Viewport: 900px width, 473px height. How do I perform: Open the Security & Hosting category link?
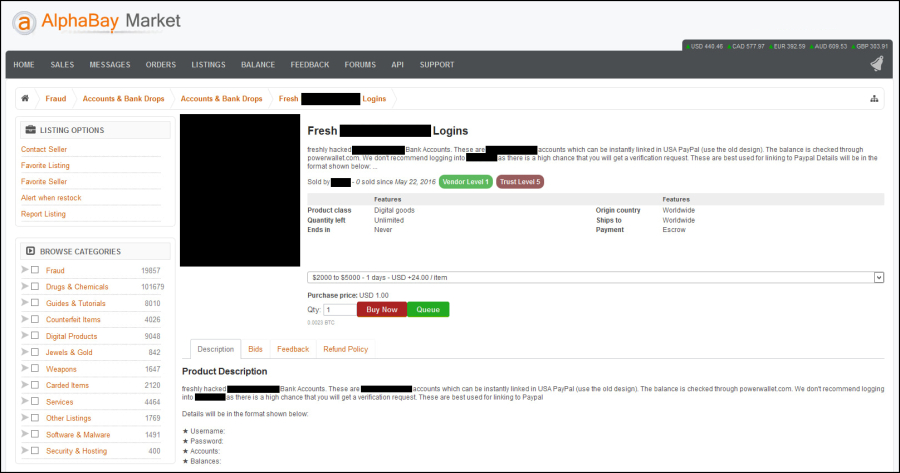[76, 451]
